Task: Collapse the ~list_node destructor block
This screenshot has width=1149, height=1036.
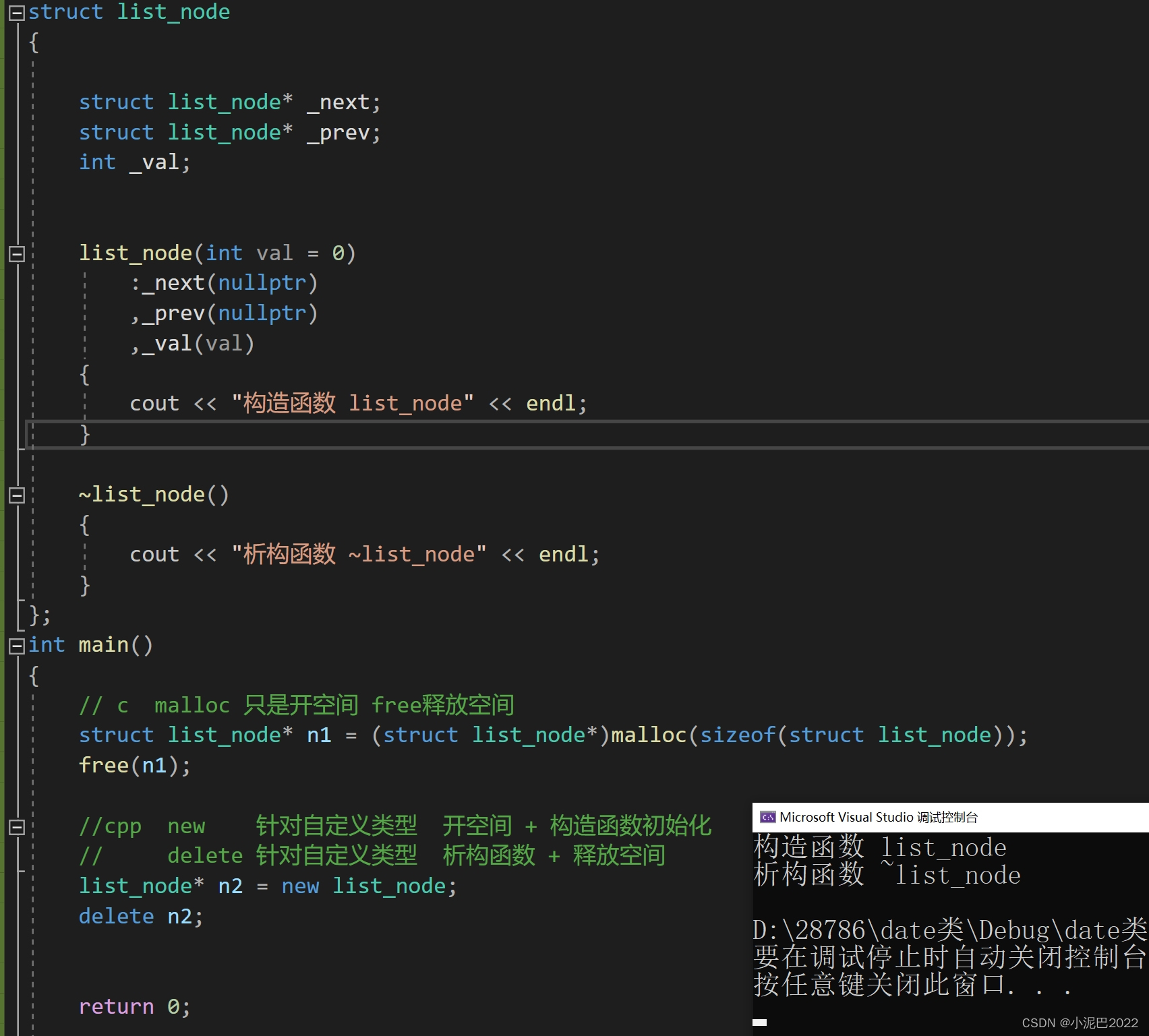Action: coord(17,495)
